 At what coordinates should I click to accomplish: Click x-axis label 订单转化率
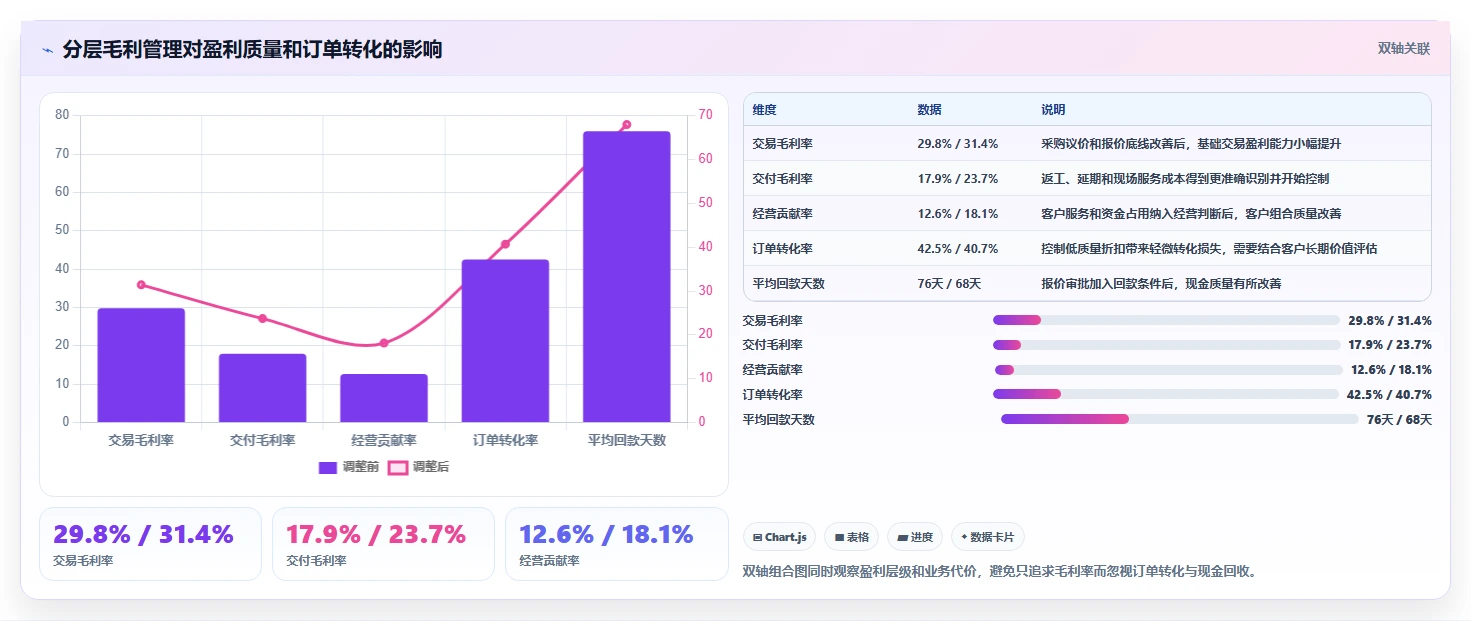[505, 440]
